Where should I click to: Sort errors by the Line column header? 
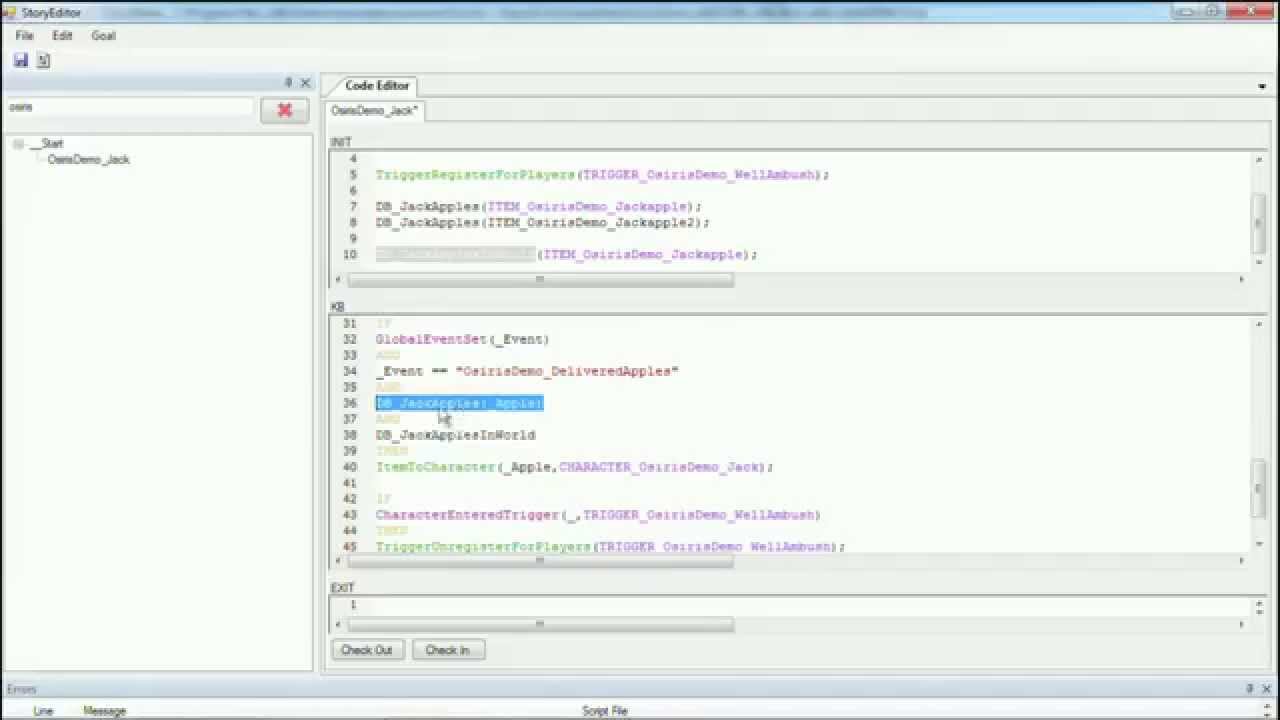click(x=43, y=711)
